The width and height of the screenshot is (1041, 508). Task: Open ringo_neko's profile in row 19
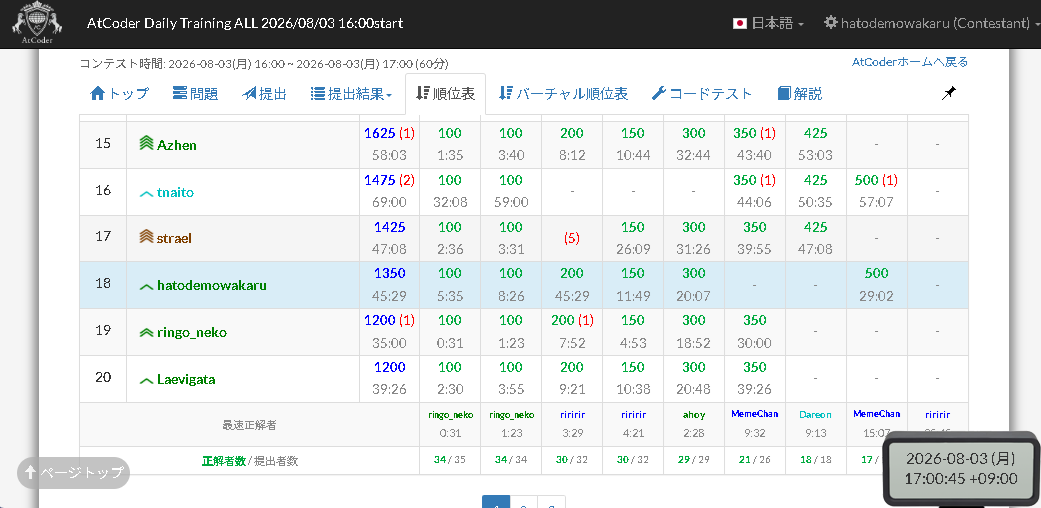coord(192,332)
